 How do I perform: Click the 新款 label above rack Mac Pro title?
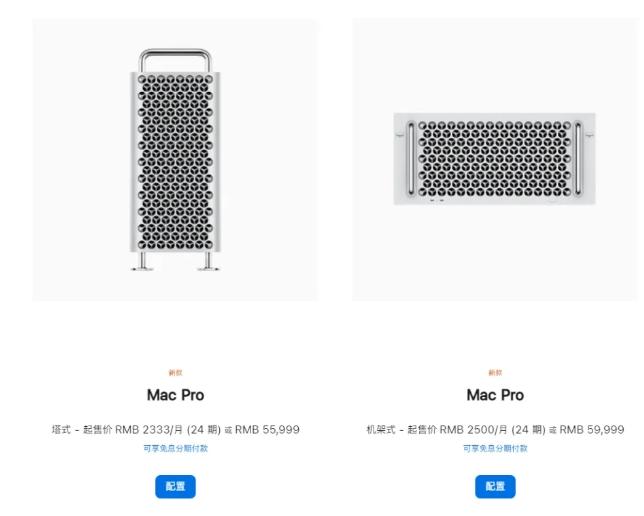point(495,372)
